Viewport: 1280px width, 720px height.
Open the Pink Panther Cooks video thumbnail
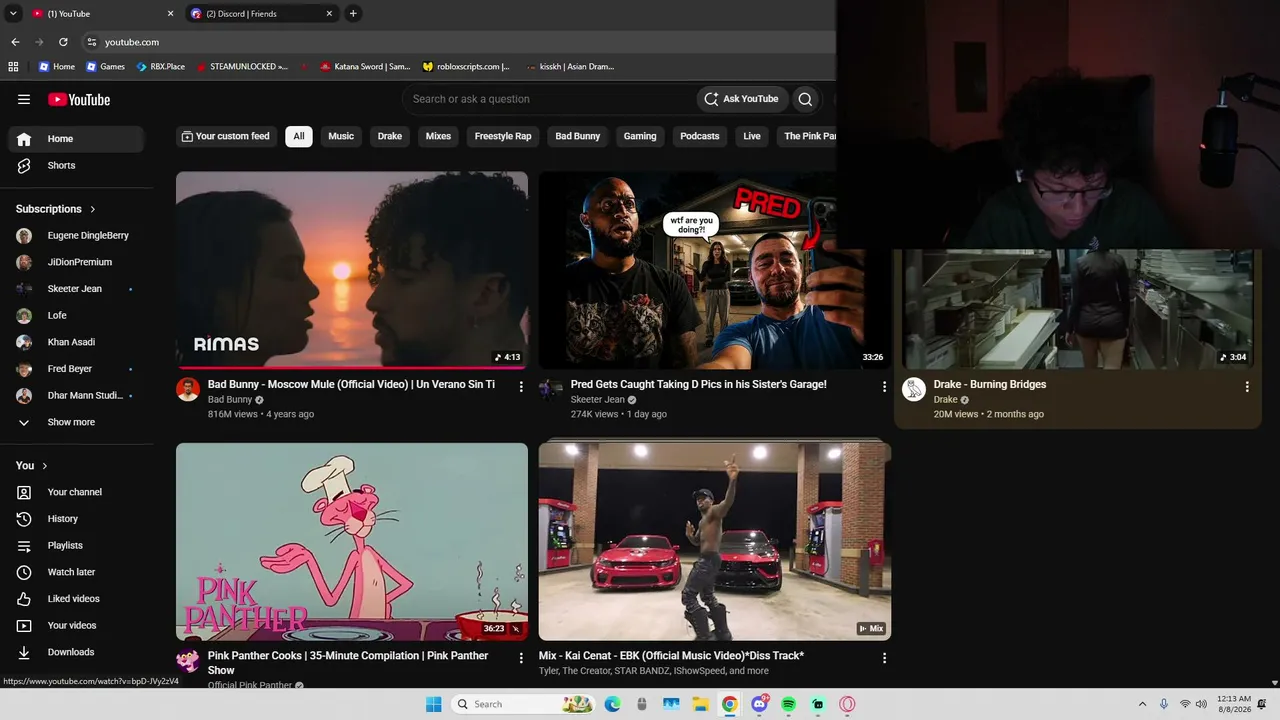click(x=352, y=542)
